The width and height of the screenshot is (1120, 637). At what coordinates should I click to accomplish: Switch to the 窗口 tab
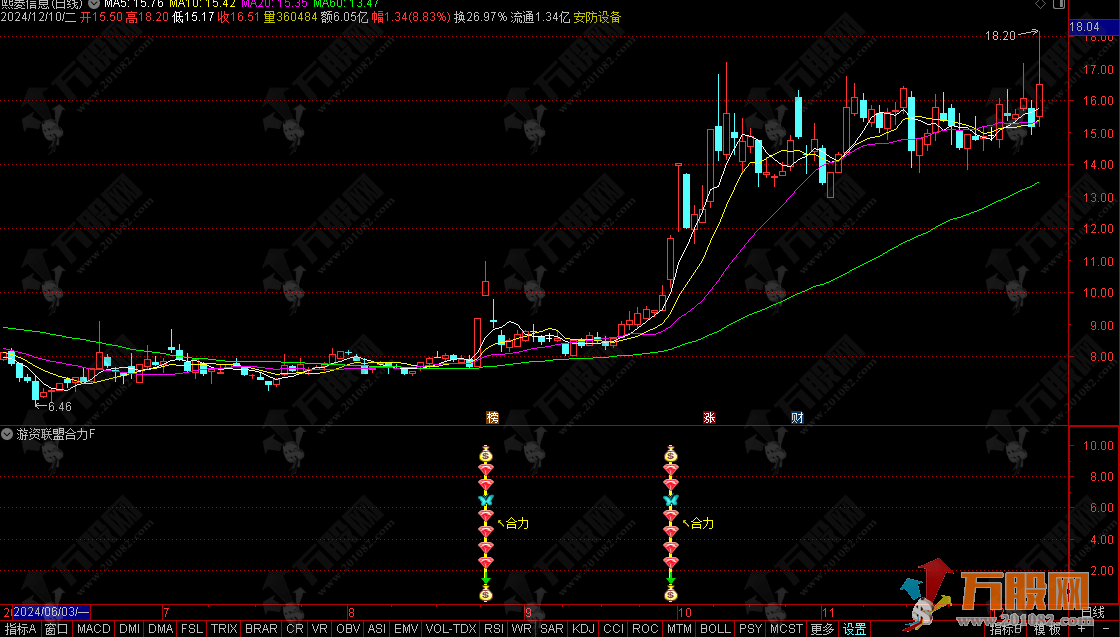pos(56,629)
